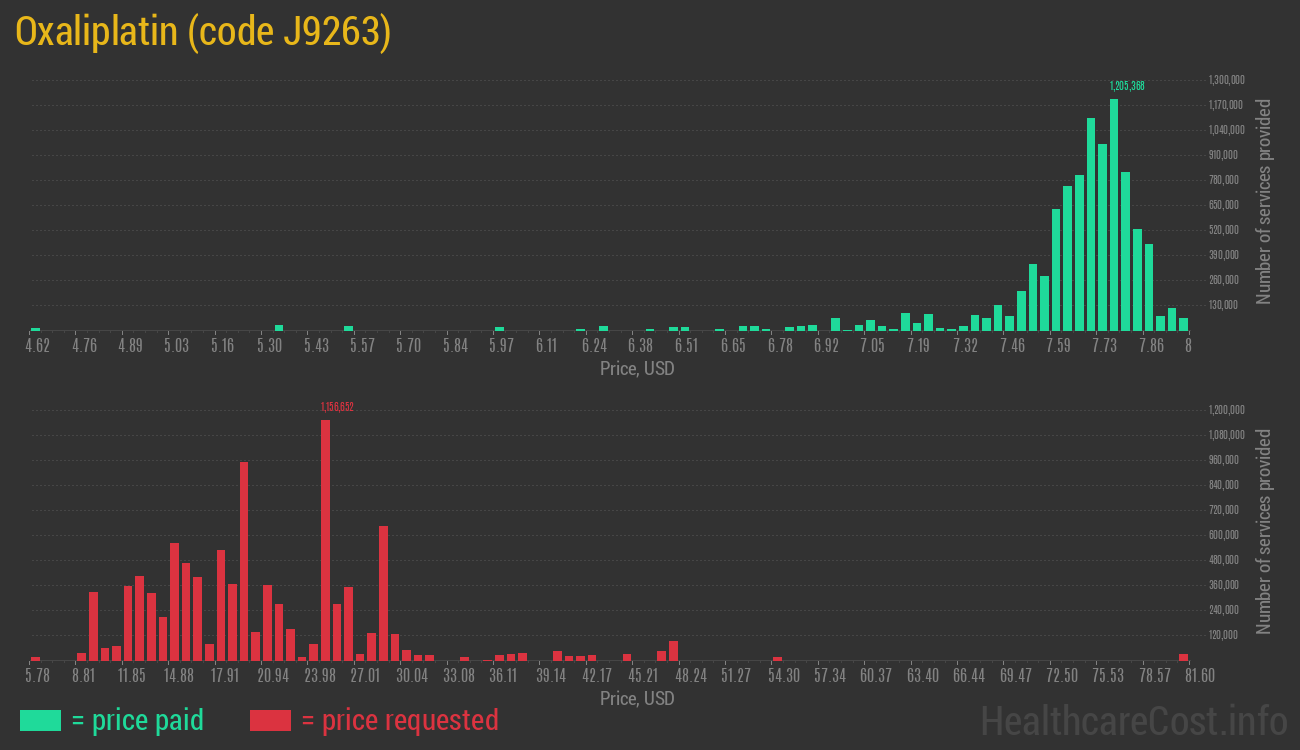This screenshot has width=1300, height=750.
Task: Click the peak value label 1,205,368
Action: tap(1127, 86)
